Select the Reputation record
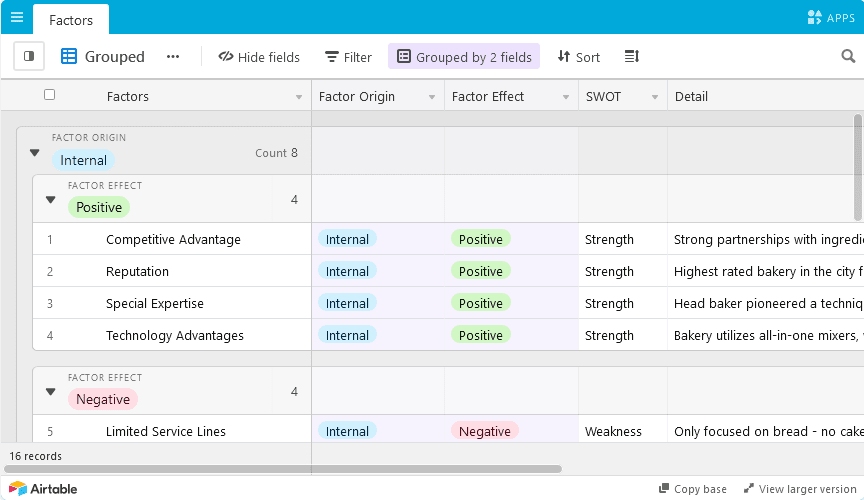The width and height of the screenshot is (864, 500). point(137,271)
